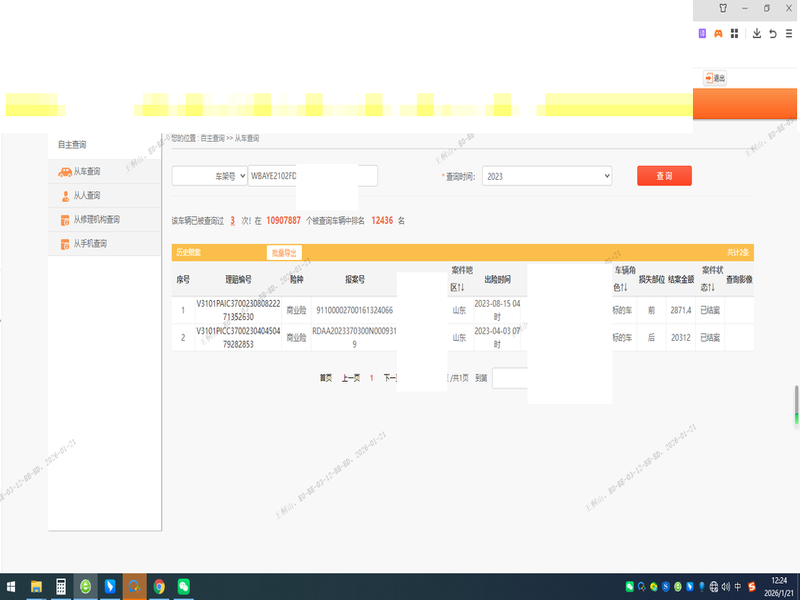Screen dimensions: 800x600
Task: Open the 查询时间 year dropdown showing 2023
Action: pyautogui.click(x=546, y=176)
